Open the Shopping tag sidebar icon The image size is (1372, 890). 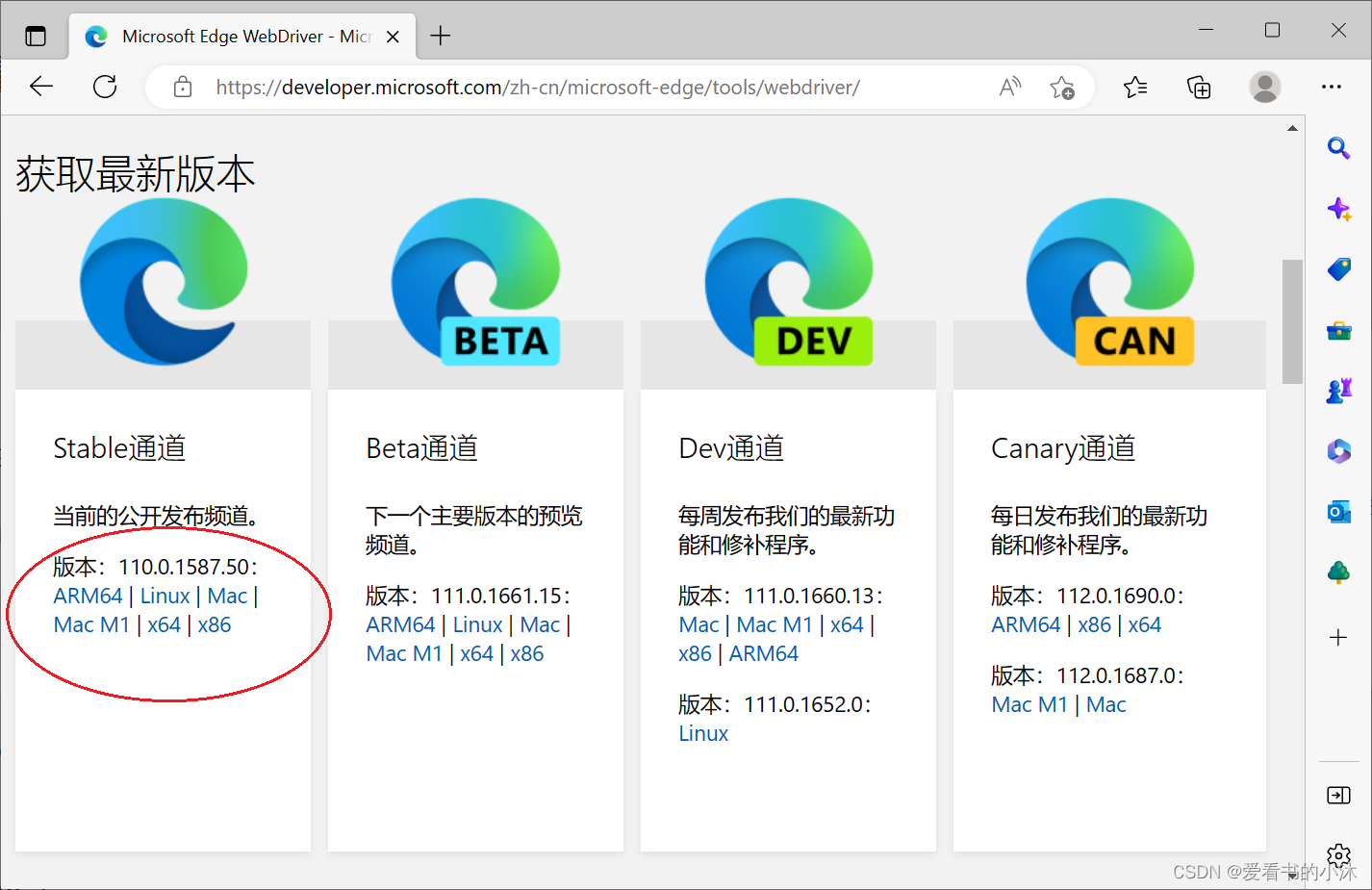point(1338,269)
